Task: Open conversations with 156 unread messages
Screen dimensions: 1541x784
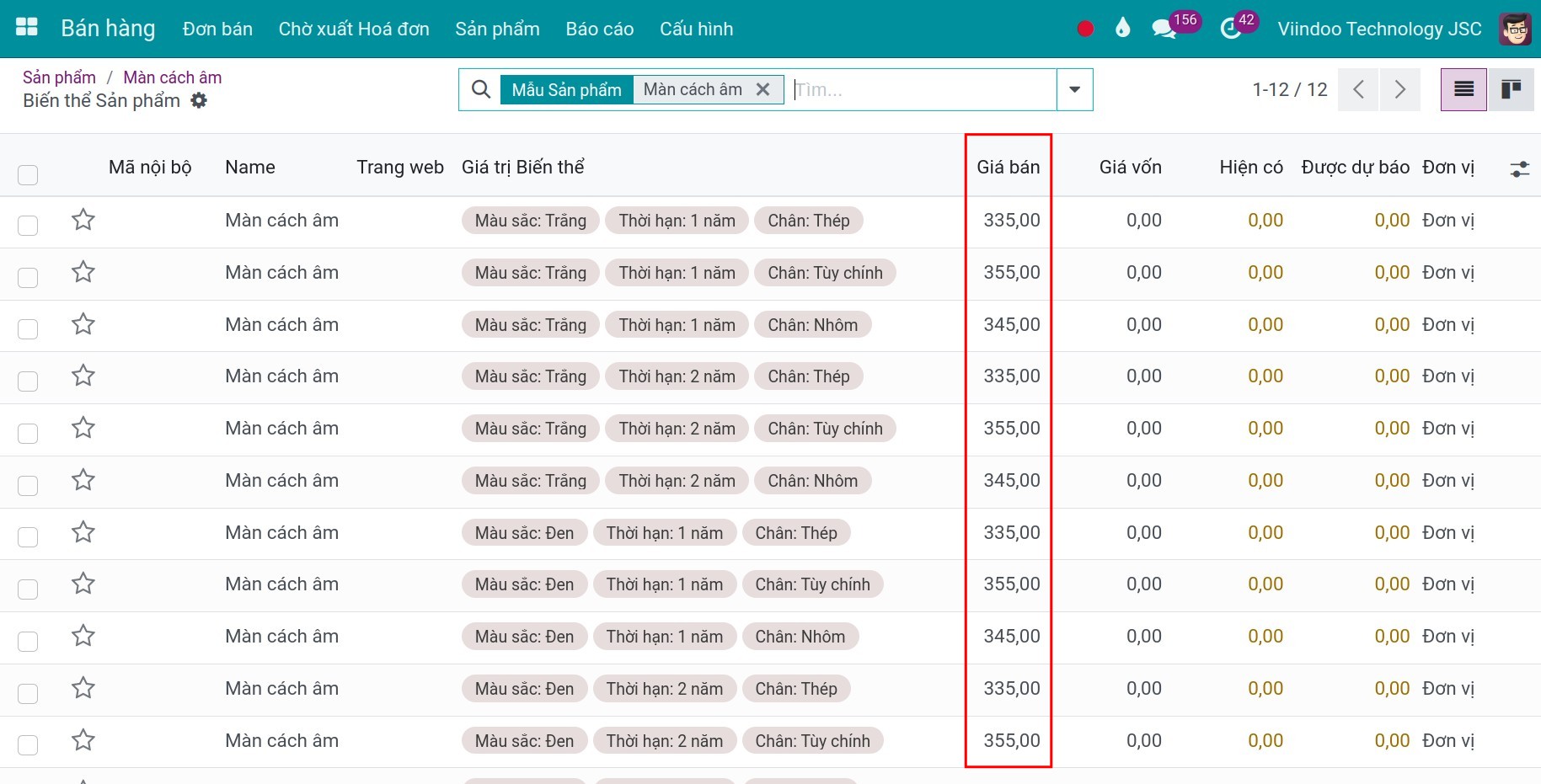Action: click(1174, 26)
